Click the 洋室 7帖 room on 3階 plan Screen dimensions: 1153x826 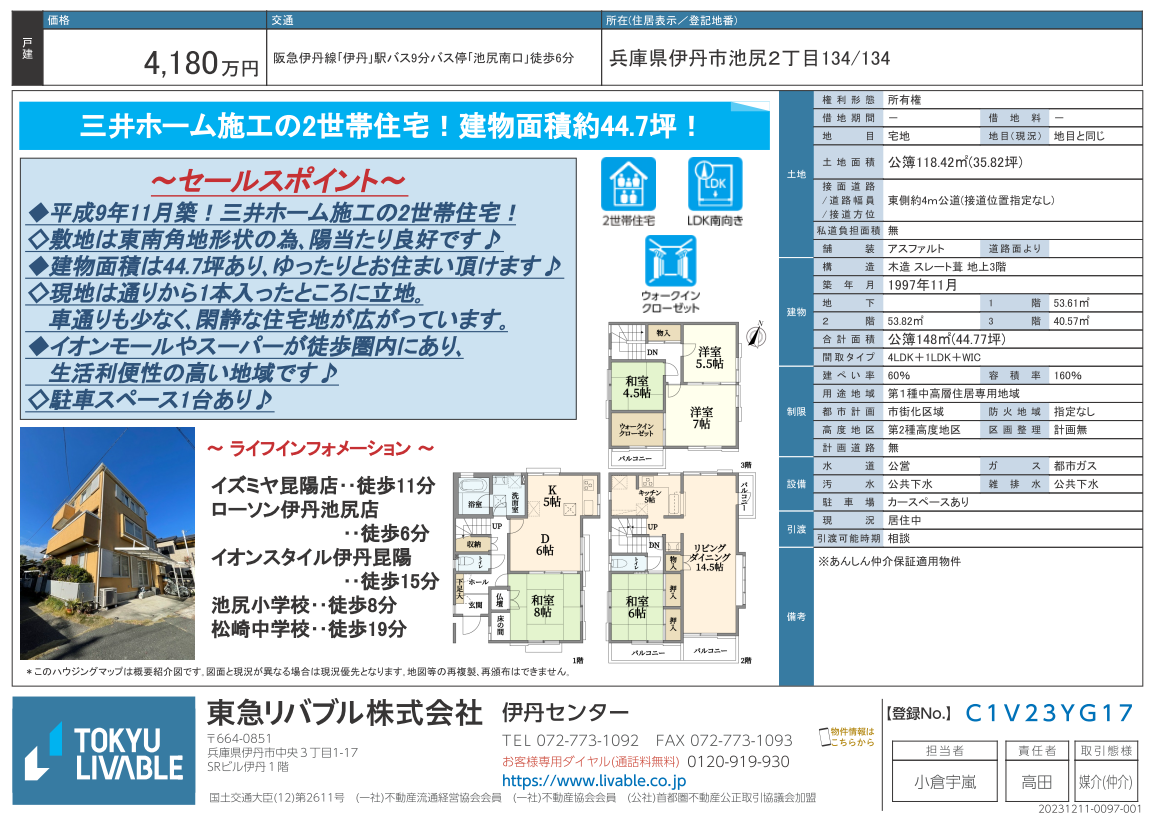[x=701, y=418]
